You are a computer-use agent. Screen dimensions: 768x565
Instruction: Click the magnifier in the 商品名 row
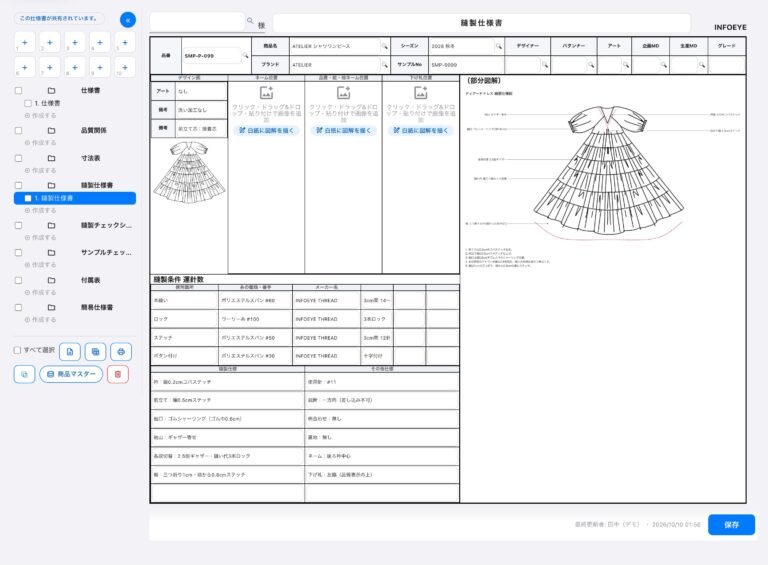tap(384, 46)
